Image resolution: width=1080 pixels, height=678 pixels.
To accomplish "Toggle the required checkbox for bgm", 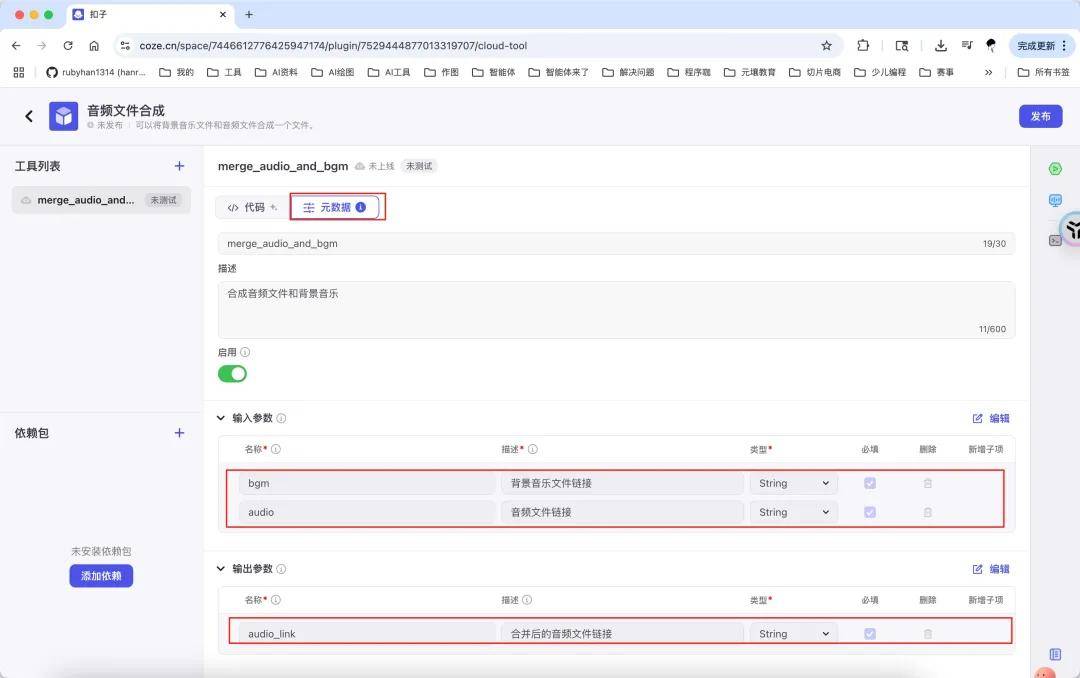I will coord(870,483).
